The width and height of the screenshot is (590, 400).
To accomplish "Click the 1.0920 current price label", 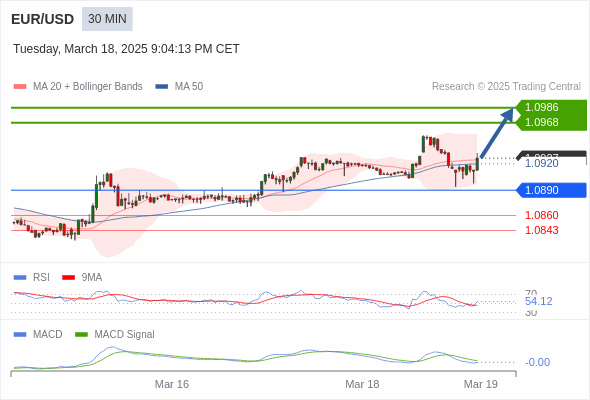I will (x=541, y=163).
